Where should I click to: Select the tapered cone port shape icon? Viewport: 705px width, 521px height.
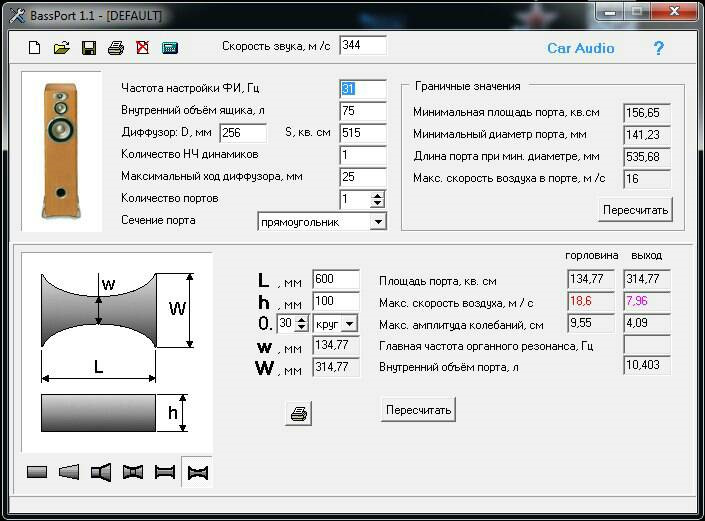(x=69, y=472)
